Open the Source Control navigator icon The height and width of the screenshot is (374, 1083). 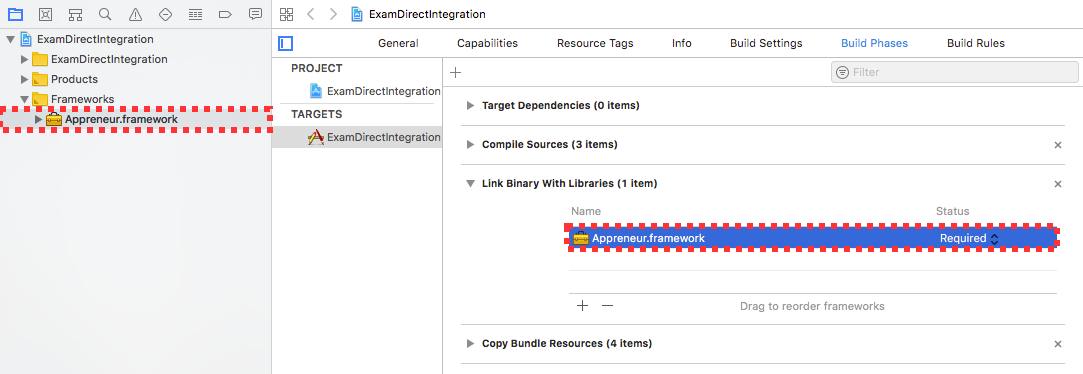click(x=45, y=14)
